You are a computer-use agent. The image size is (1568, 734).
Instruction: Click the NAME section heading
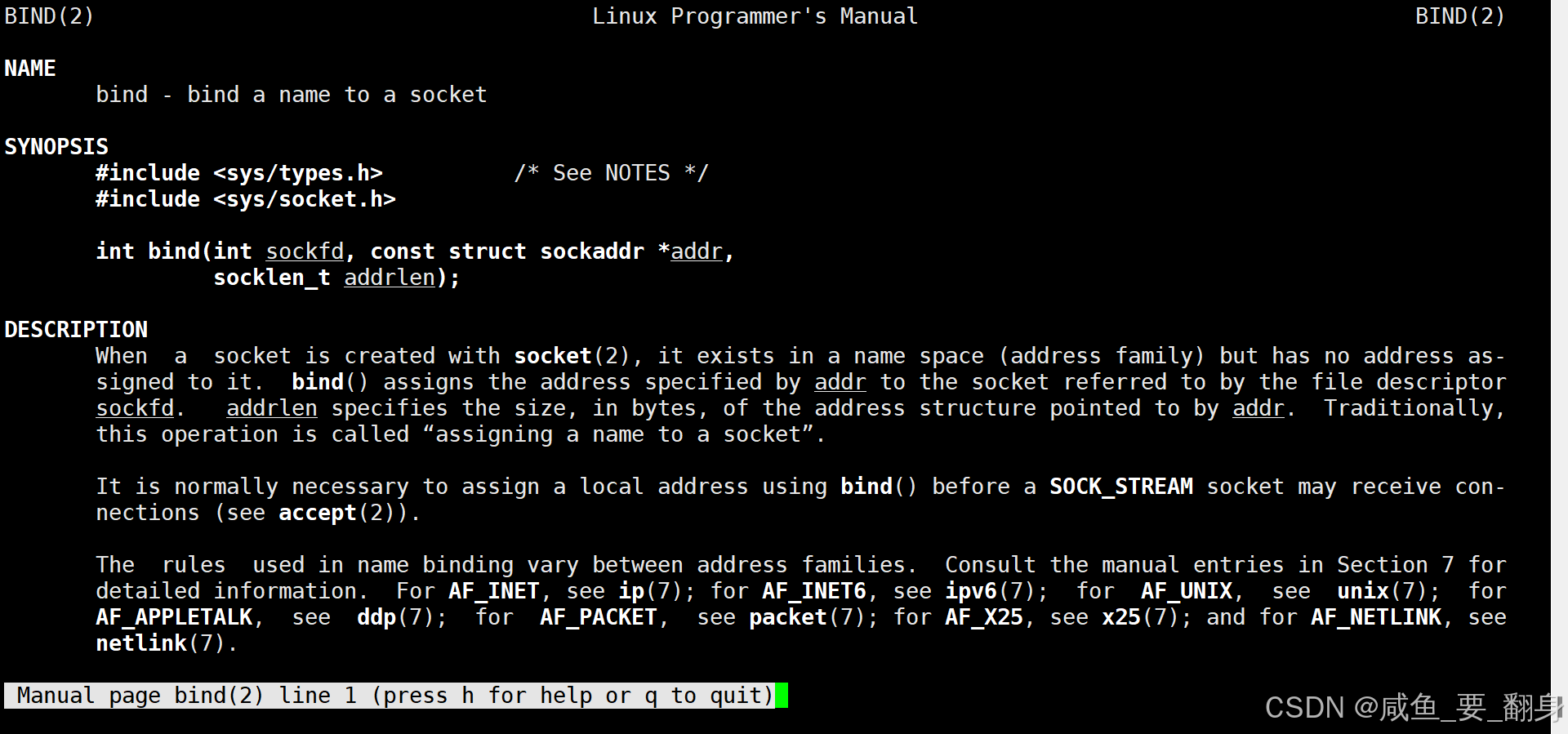30,69
